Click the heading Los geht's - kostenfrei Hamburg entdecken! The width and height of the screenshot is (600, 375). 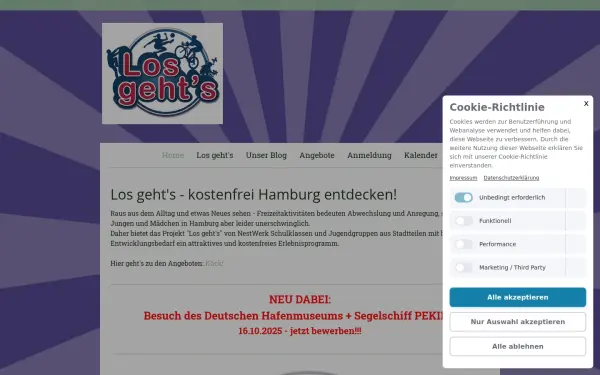[x=253, y=194]
